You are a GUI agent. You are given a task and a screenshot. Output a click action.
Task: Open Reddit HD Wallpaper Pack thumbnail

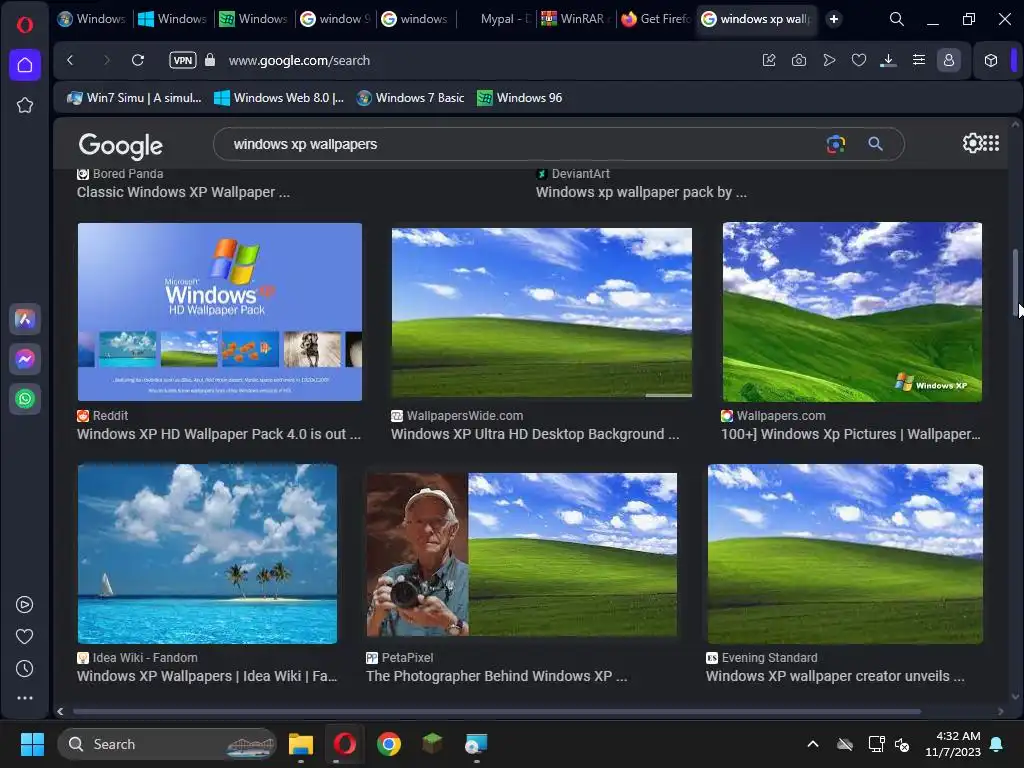coord(219,312)
